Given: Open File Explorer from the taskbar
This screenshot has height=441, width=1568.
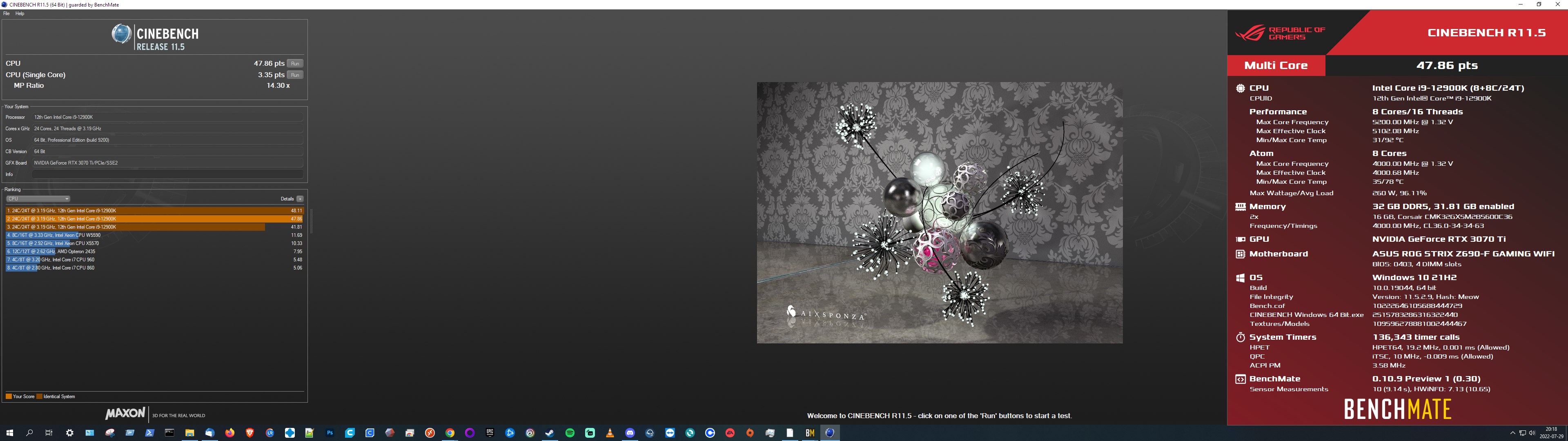Looking at the screenshot, I should pos(189,433).
